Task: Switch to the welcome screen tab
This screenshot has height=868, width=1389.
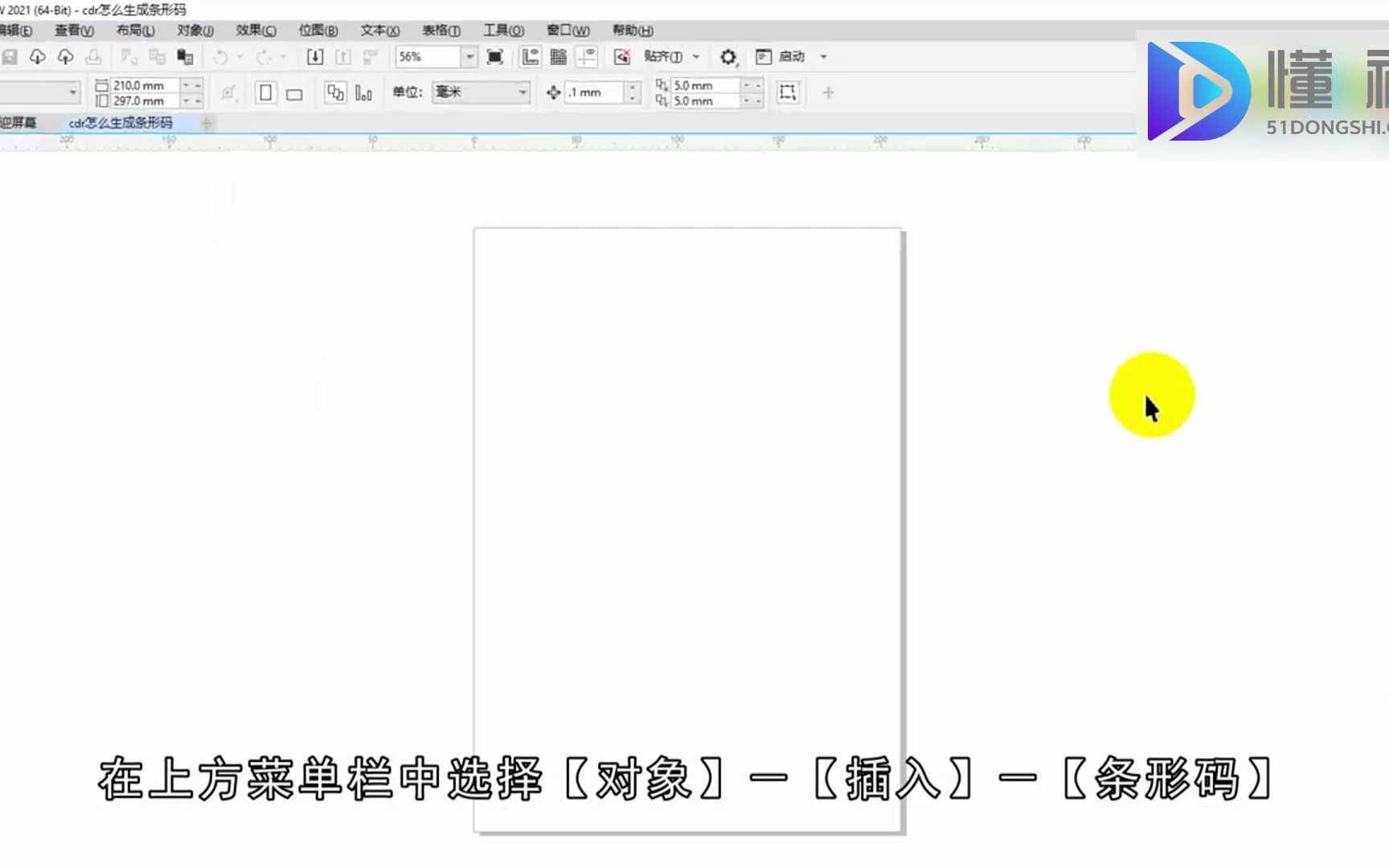Action: (18, 123)
